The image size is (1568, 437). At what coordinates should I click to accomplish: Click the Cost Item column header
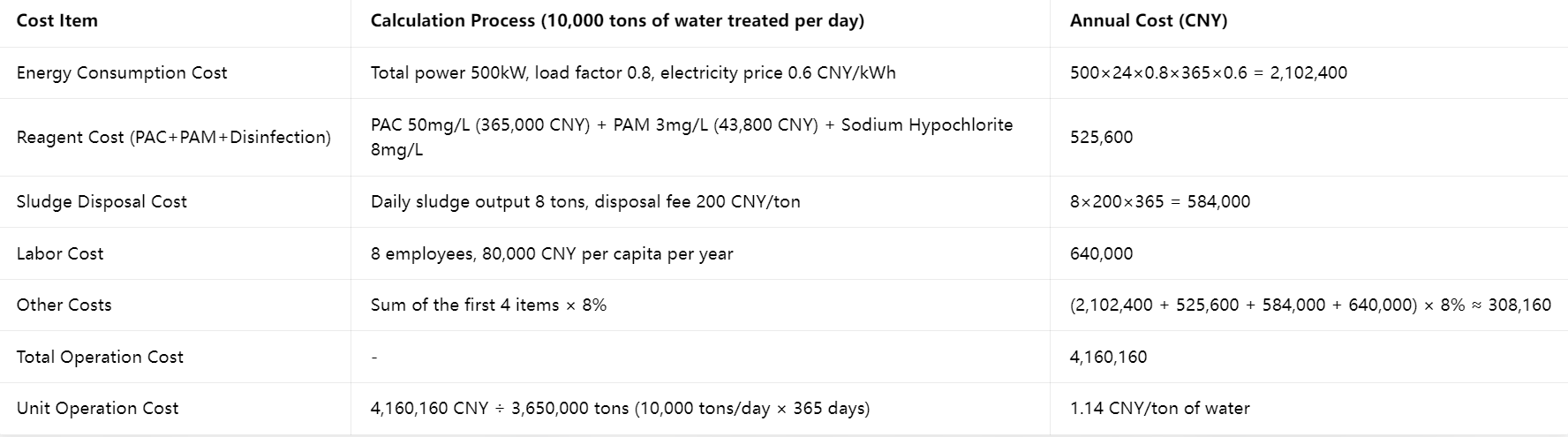coord(57,21)
